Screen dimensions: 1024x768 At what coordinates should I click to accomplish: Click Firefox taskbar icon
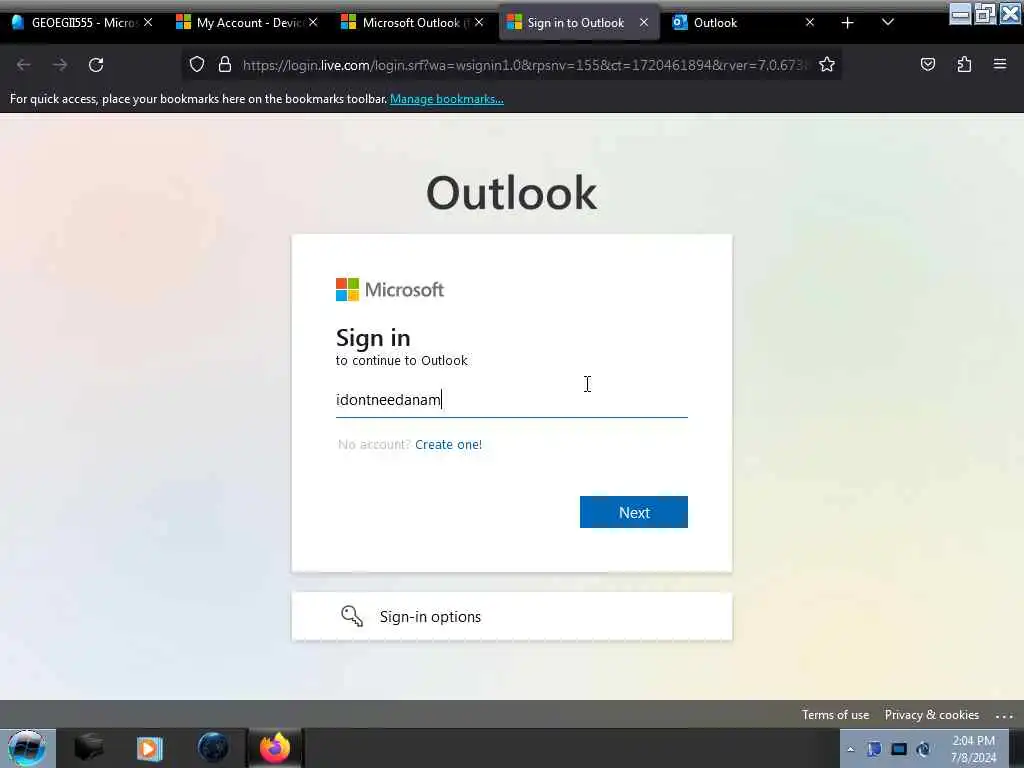(275, 748)
